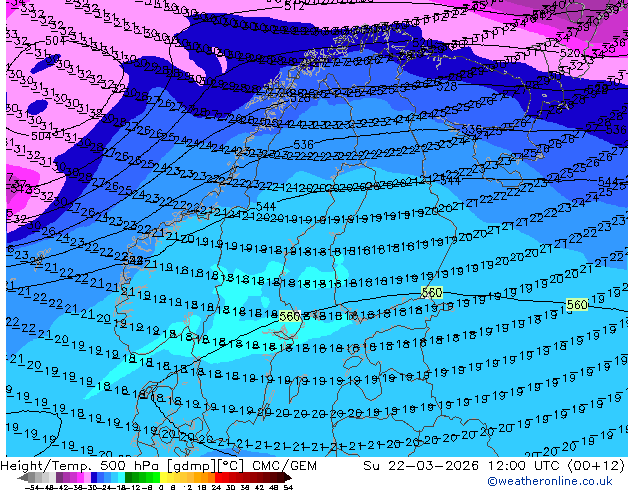Click the gray left arrow end of legend
The width and height of the screenshot is (634, 490).
[23, 477]
